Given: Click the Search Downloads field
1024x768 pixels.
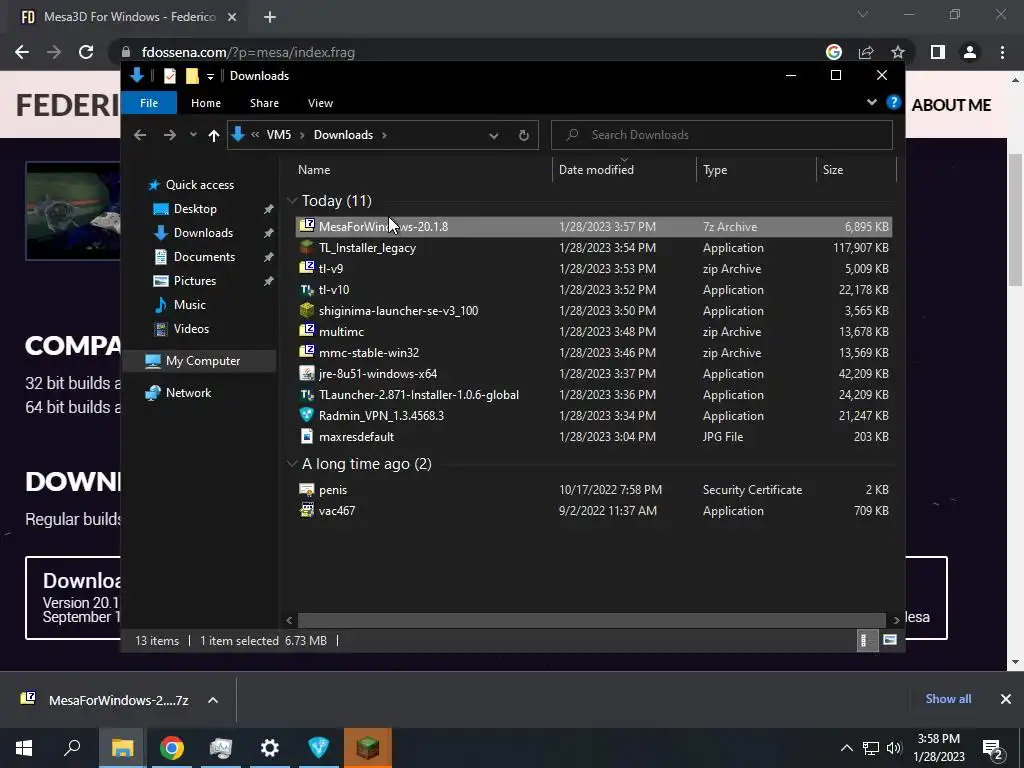Looking at the screenshot, I should click(x=722, y=135).
